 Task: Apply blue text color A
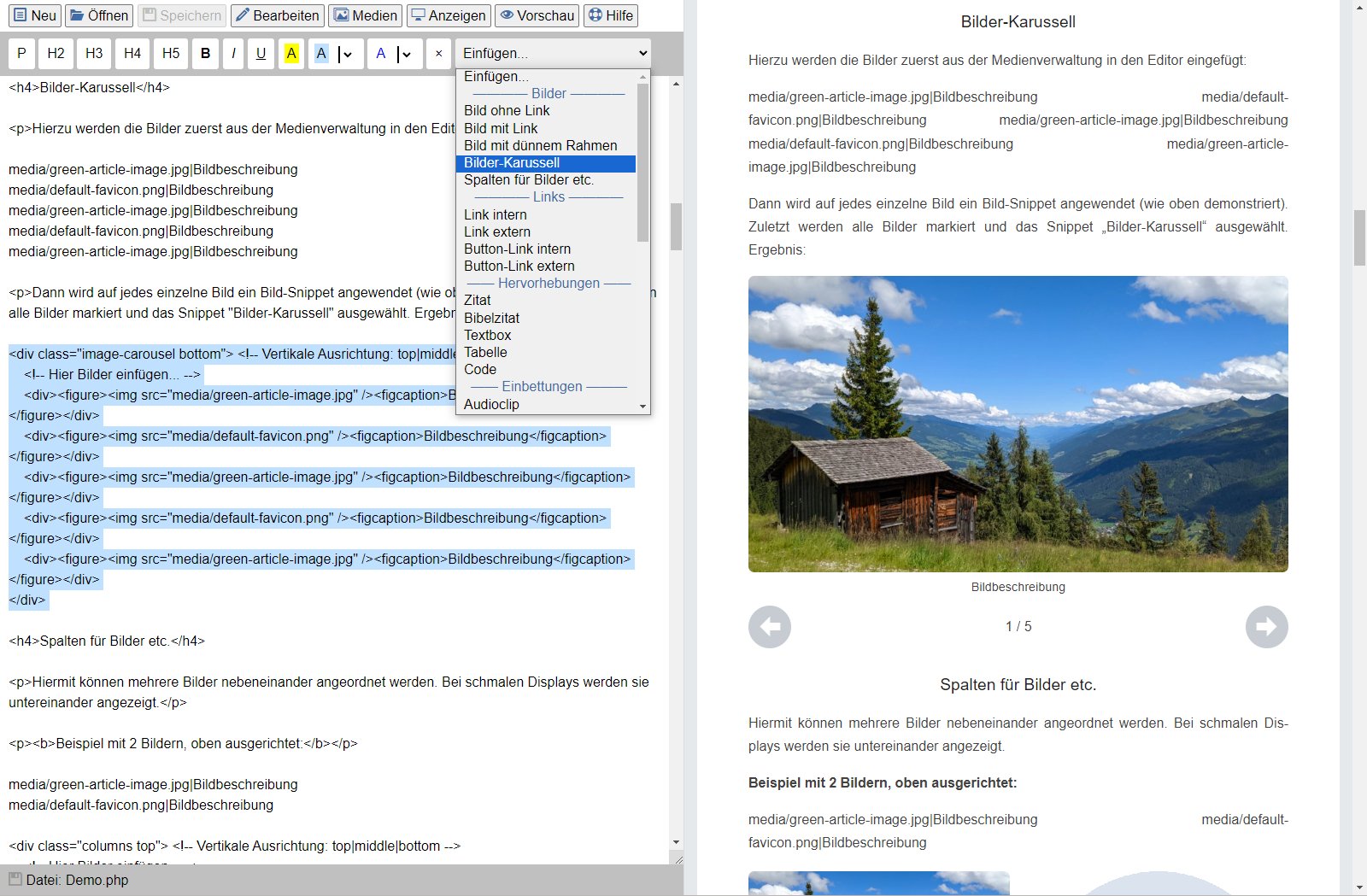click(x=381, y=53)
